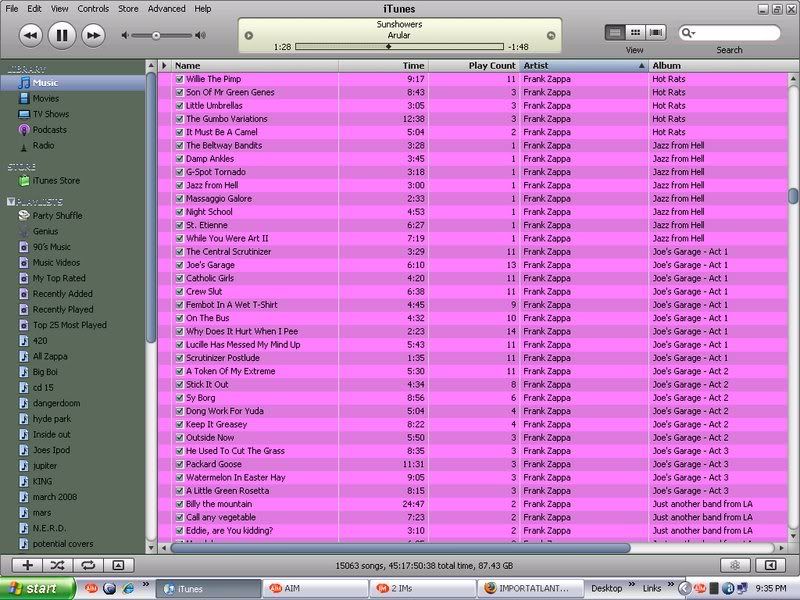Uncheck the Packard Goose checkbox

click(x=180, y=464)
